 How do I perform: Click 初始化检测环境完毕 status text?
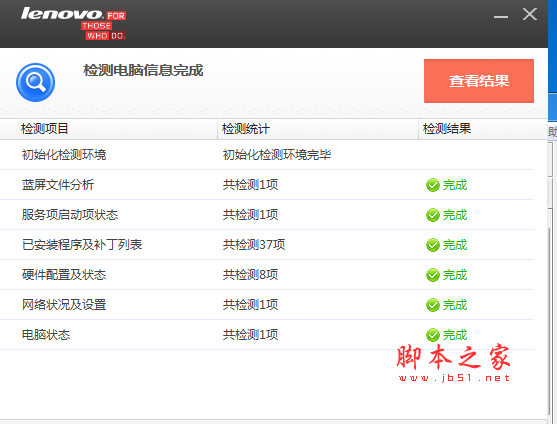(277, 155)
